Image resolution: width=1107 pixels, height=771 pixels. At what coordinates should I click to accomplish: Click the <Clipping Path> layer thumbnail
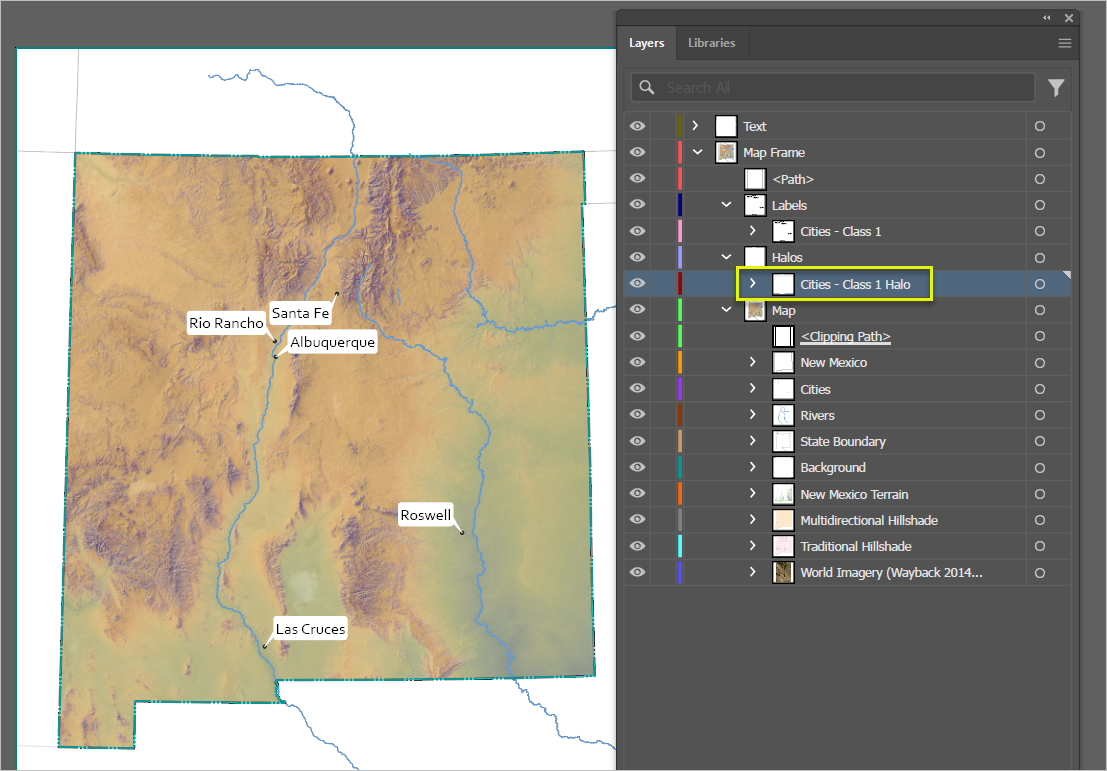click(x=783, y=336)
